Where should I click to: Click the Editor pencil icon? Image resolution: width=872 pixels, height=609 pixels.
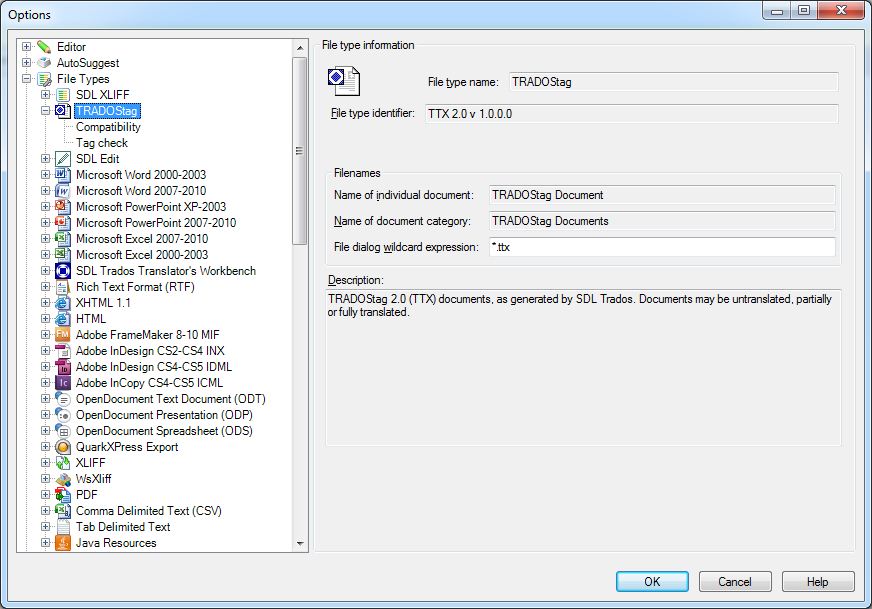click(44, 47)
